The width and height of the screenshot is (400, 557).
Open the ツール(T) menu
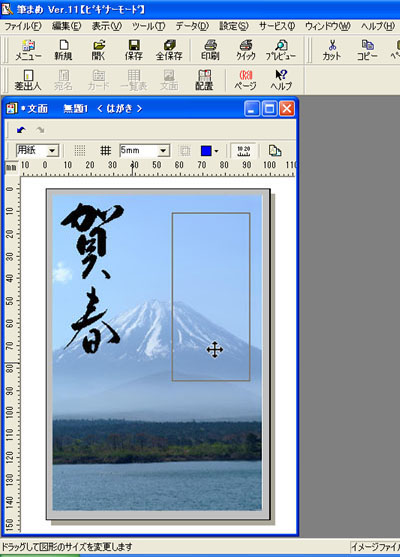148,26
